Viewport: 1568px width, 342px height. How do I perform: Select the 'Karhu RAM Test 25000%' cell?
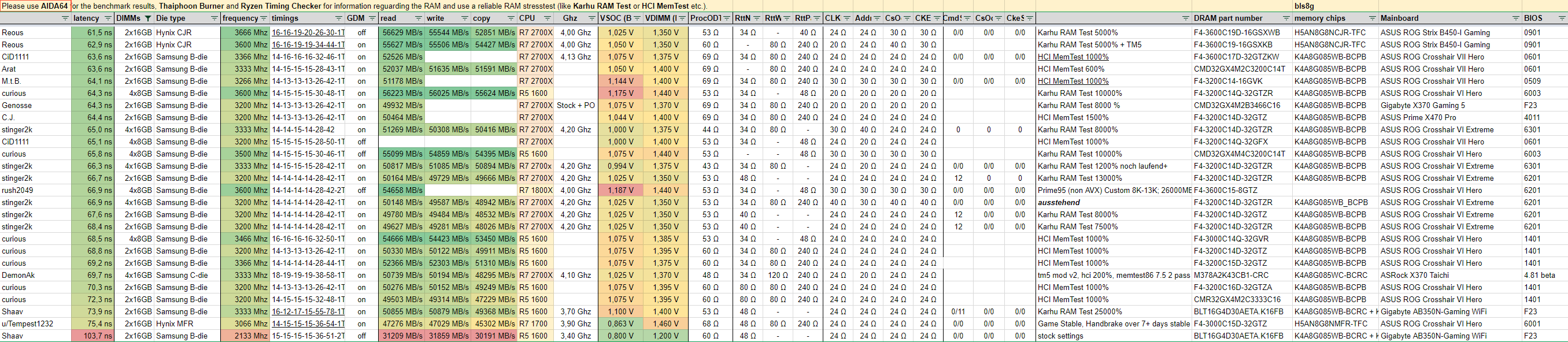pyautogui.click(x=1114, y=311)
